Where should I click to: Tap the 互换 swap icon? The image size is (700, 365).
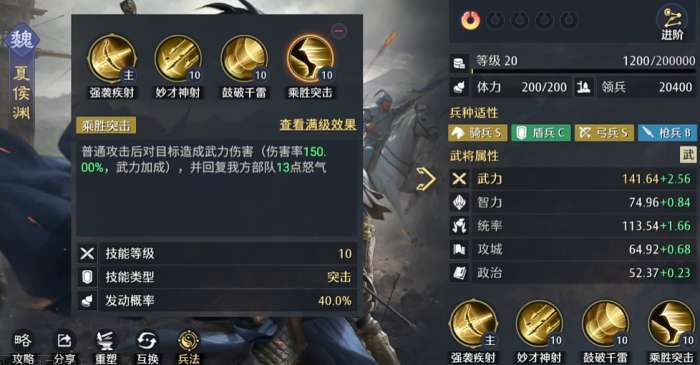pyautogui.click(x=147, y=347)
